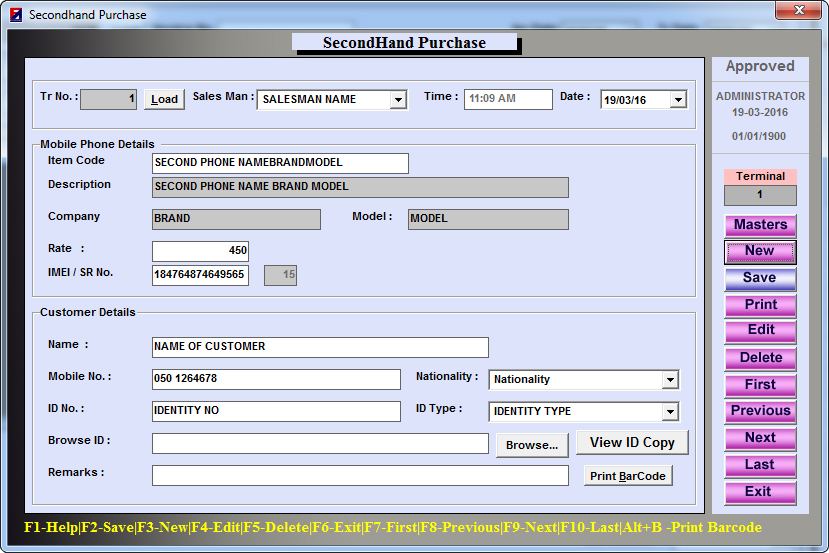Expand the Sales Man dropdown

click(398, 100)
